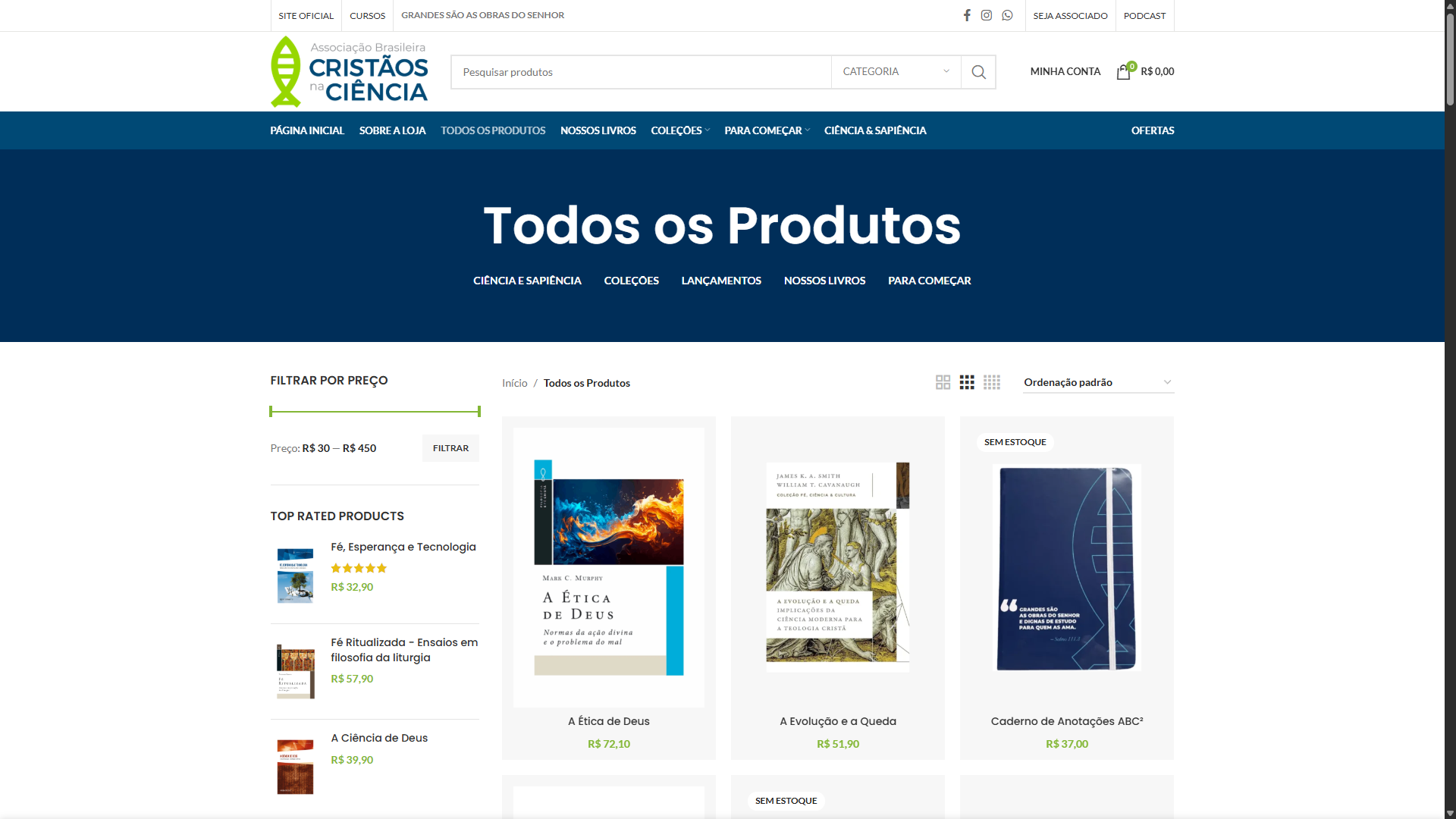Open MINHA CONTA account link
The image size is (1456, 819).
tap(1065, 71)
